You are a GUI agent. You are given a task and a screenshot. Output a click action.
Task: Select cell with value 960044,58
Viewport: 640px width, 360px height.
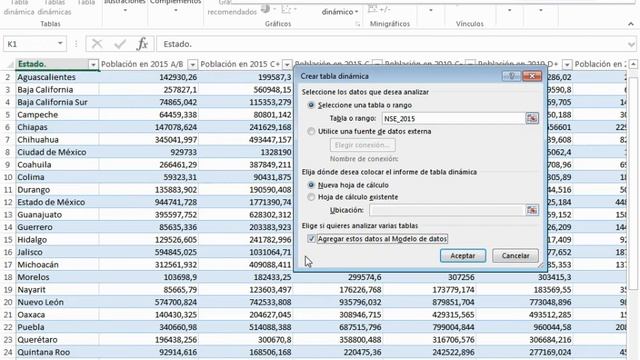(524, 327)
